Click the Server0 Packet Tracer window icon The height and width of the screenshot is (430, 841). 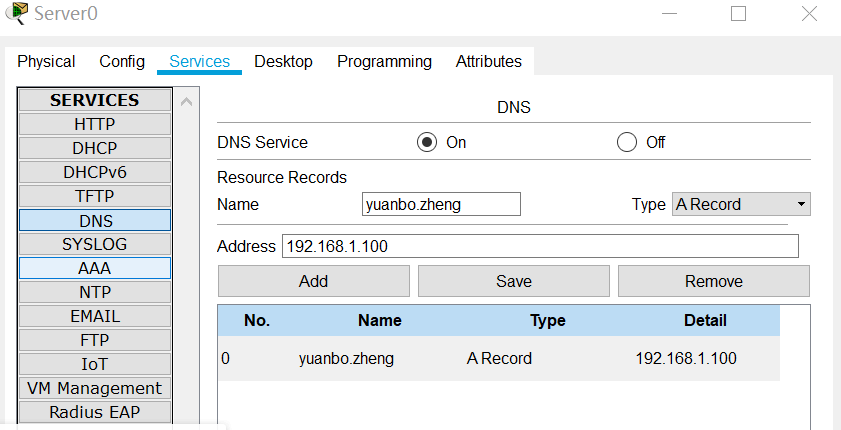(x=17, y=14)
